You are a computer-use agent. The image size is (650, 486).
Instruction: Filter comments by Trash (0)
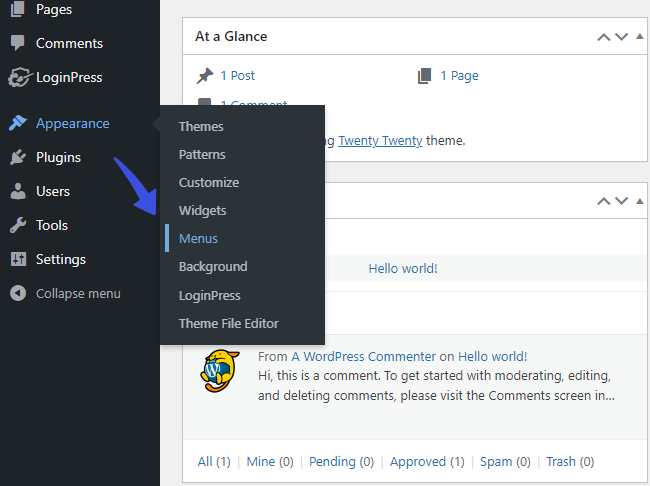(x=570, y=462)
